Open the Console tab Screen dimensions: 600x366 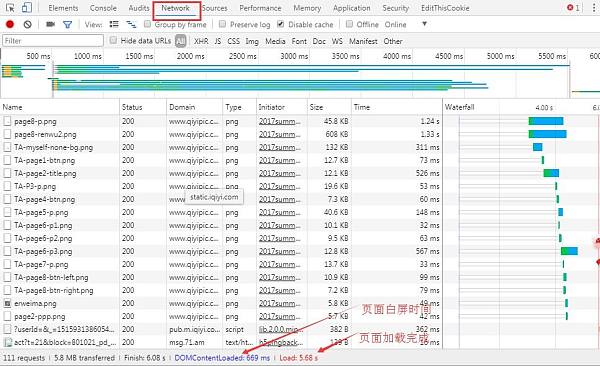103,8
